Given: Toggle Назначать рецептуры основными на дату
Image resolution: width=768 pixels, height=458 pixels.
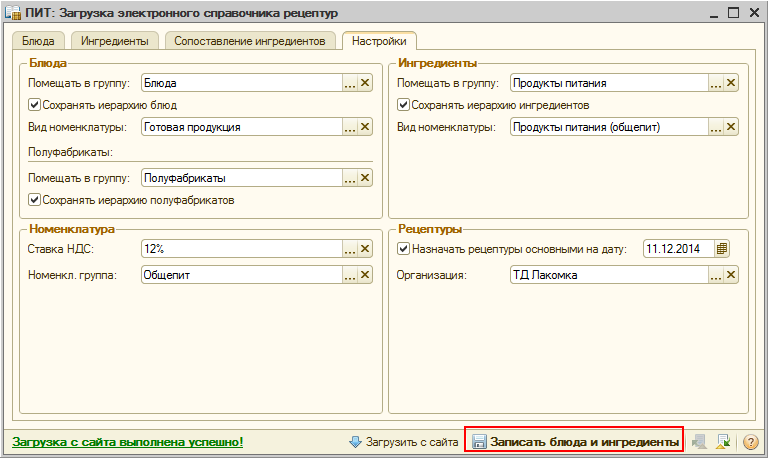Looking at the screenshot, I should [x=404, y=249].
